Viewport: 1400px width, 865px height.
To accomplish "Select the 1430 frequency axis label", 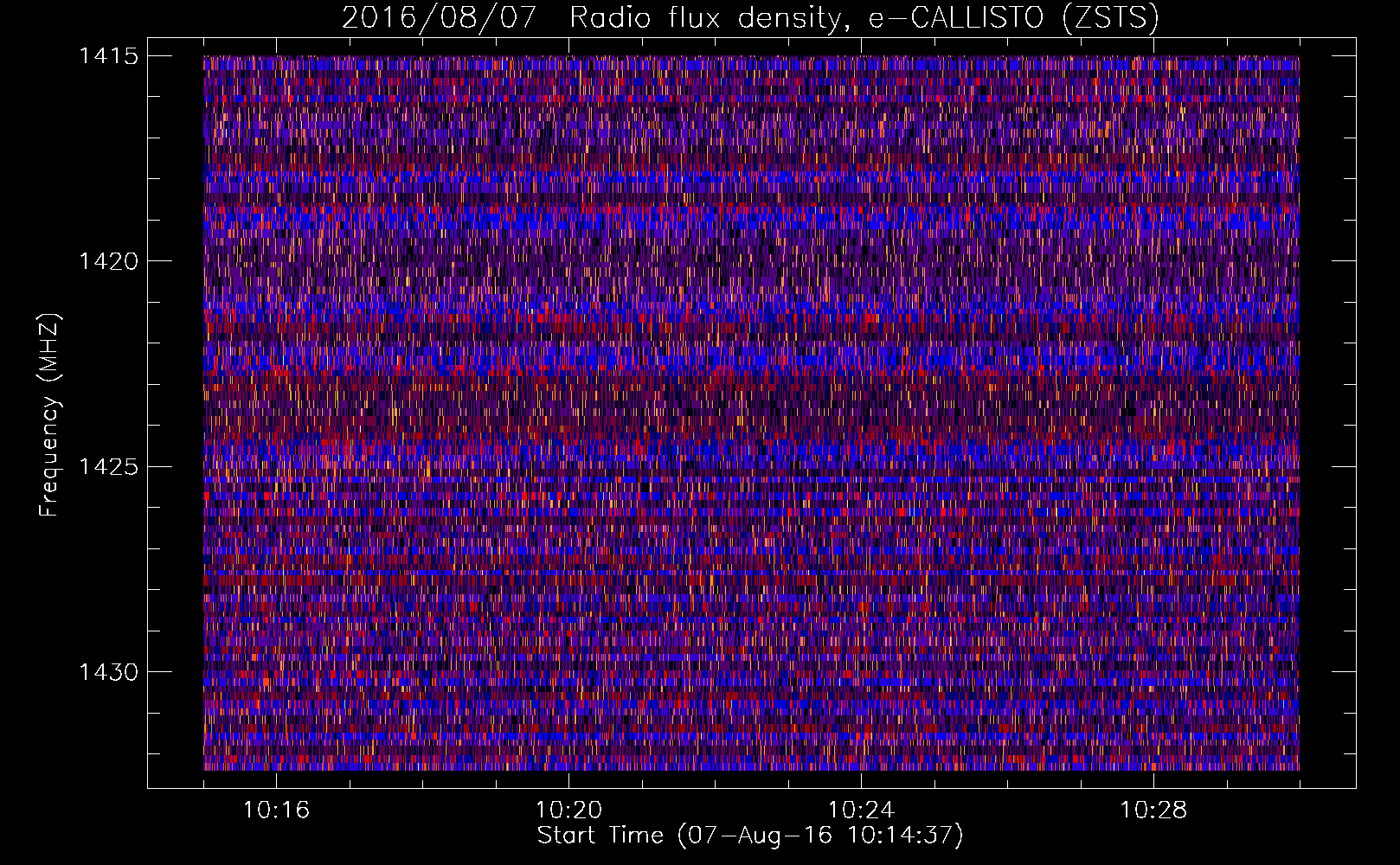I will point(108,673).
